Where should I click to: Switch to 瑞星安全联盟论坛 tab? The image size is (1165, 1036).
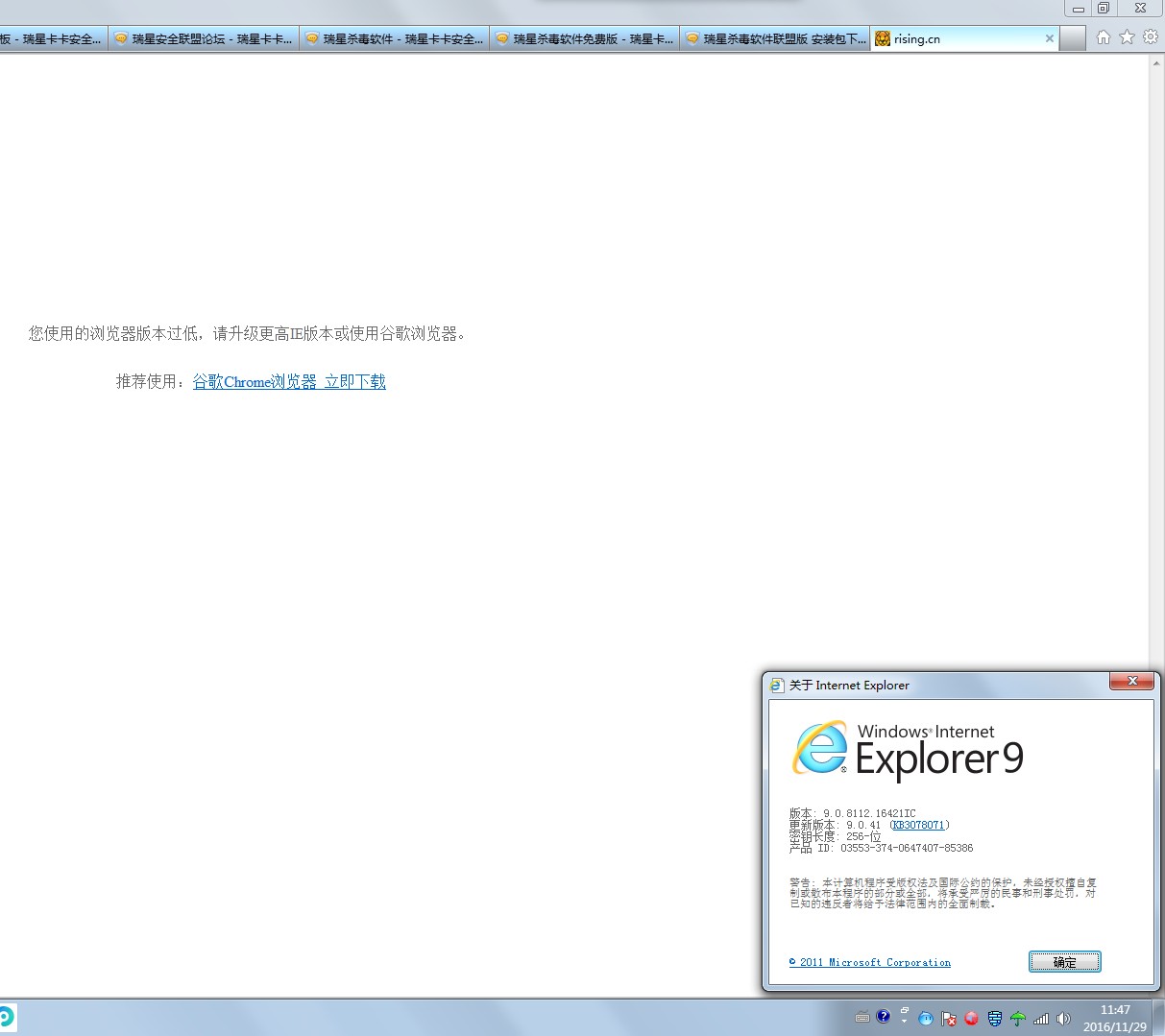point(204,38)
